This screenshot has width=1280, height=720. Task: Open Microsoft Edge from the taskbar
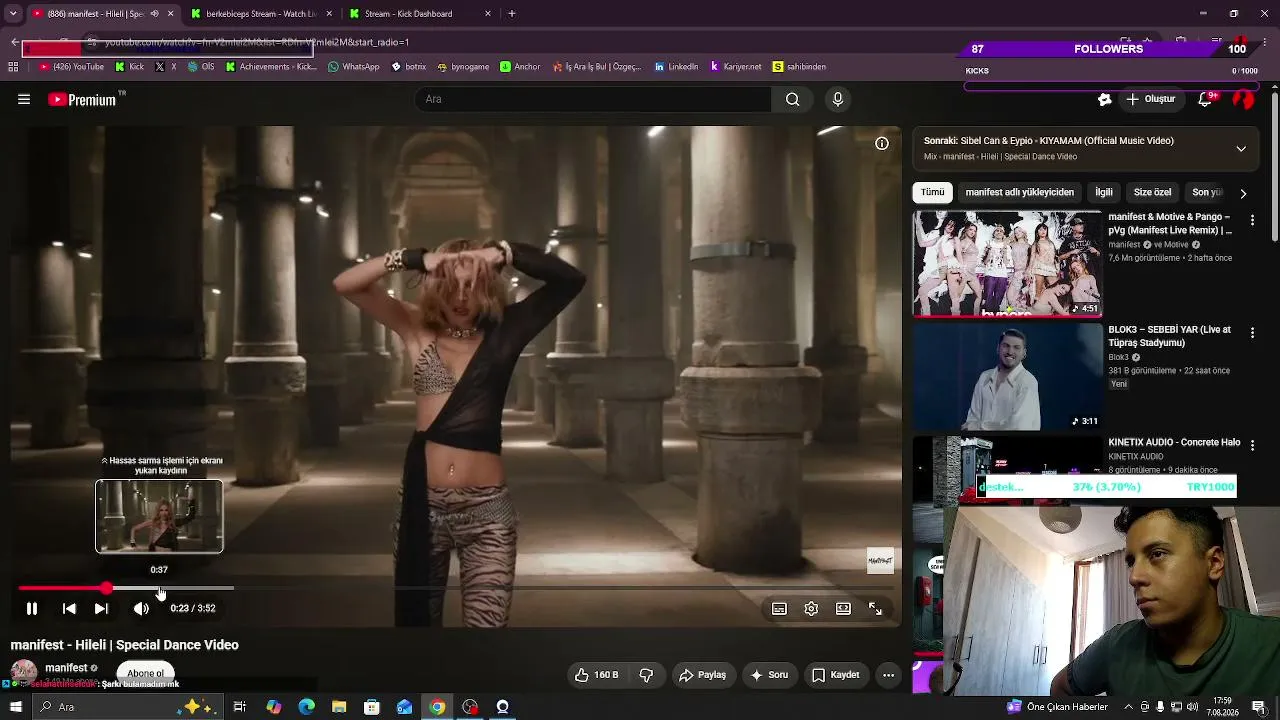[306, 707]
